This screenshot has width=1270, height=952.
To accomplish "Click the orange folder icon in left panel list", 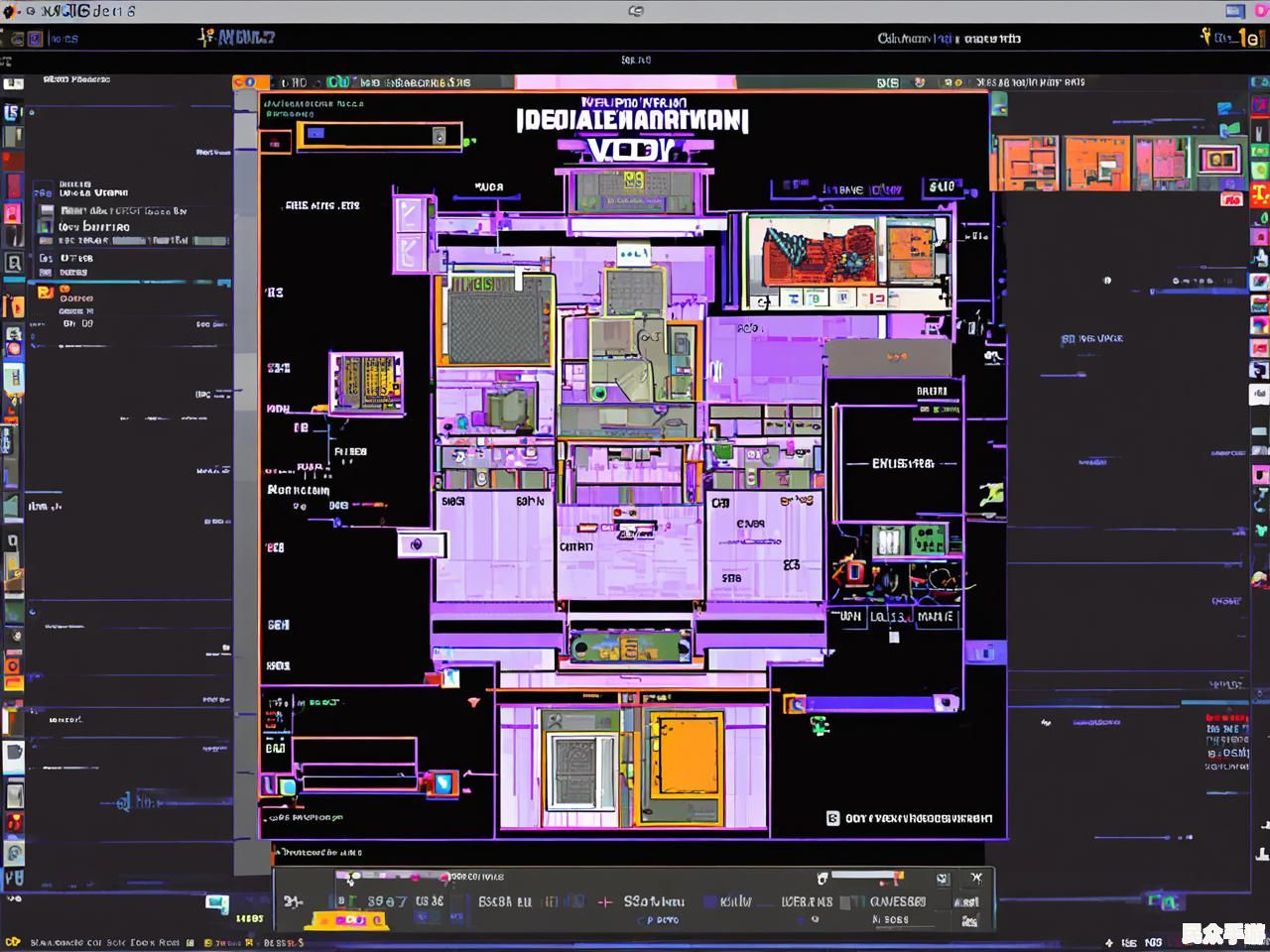I will click(46, 292).
